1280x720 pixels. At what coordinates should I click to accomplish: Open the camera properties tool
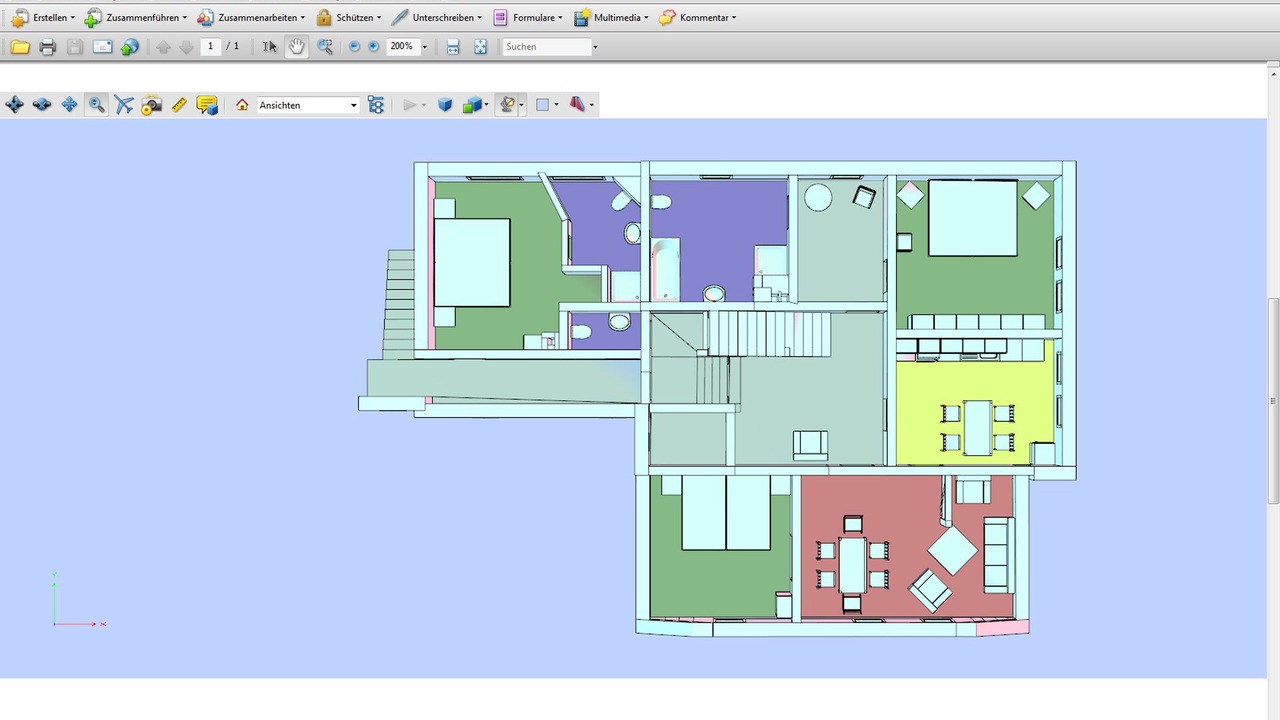tap(151, 105)
